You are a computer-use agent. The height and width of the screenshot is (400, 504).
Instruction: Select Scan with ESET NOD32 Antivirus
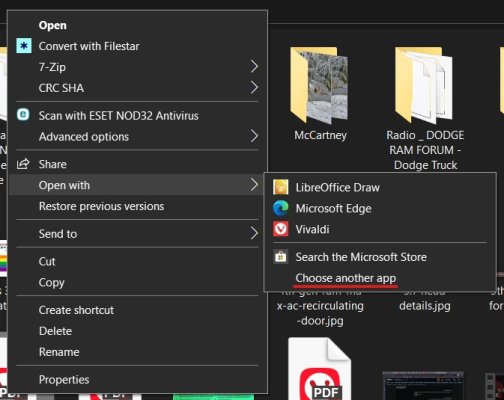137,116
